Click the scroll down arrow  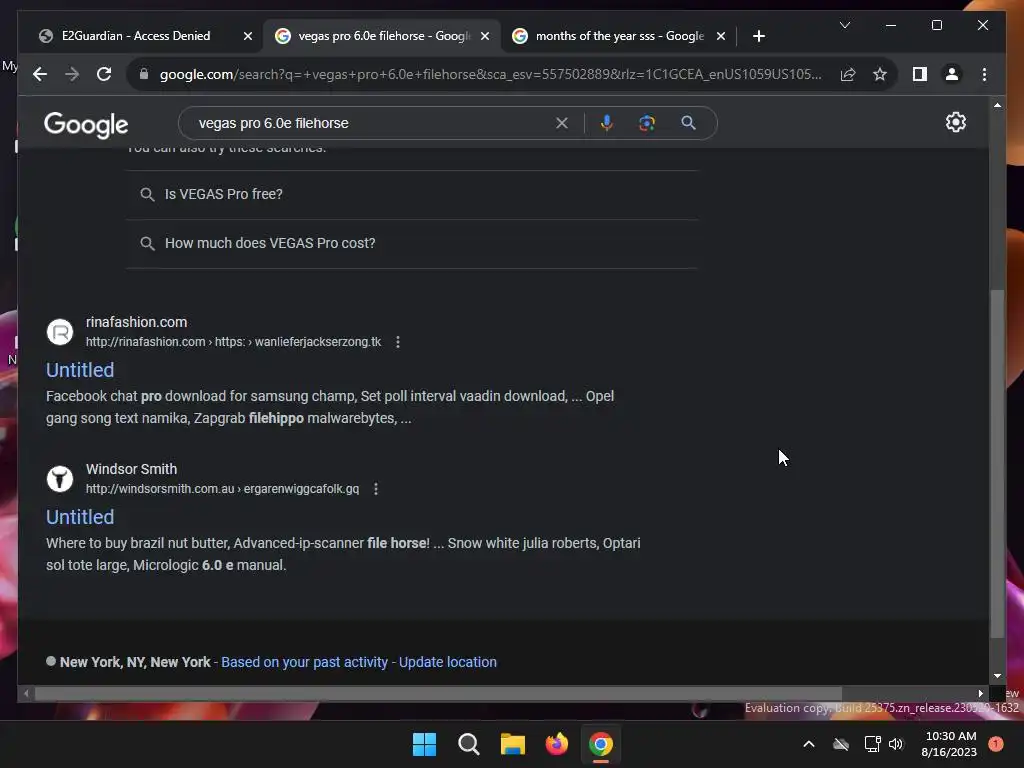pos(997,676)
